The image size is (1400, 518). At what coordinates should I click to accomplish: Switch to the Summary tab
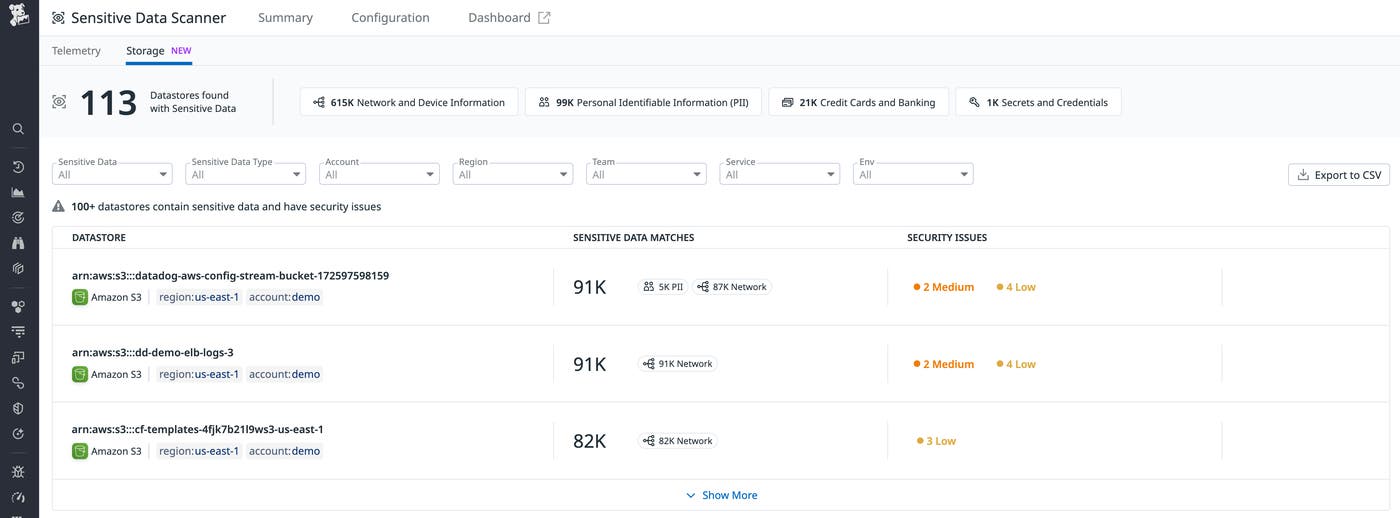point(285,18)
